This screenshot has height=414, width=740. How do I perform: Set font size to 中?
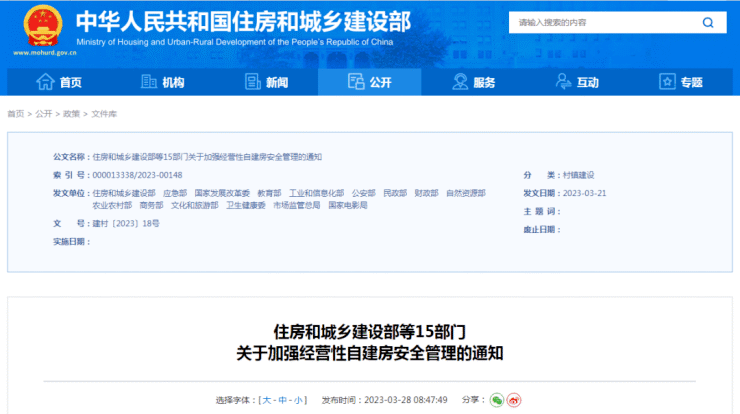[x=283, y=400]
